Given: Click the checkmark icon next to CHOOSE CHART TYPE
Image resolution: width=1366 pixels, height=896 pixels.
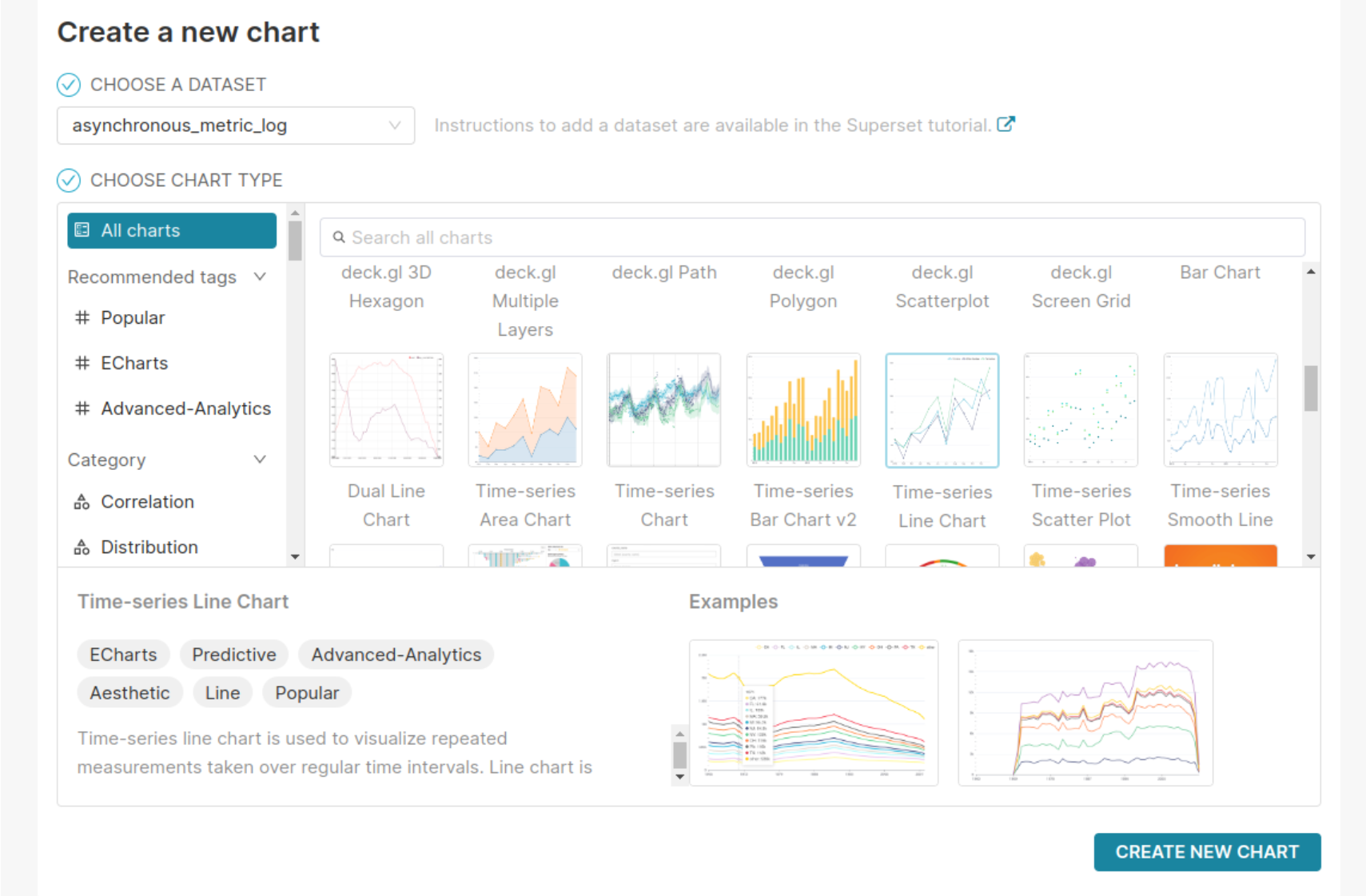Looking at the screenshot, I should pyautogui.click(x=68, y=181).
